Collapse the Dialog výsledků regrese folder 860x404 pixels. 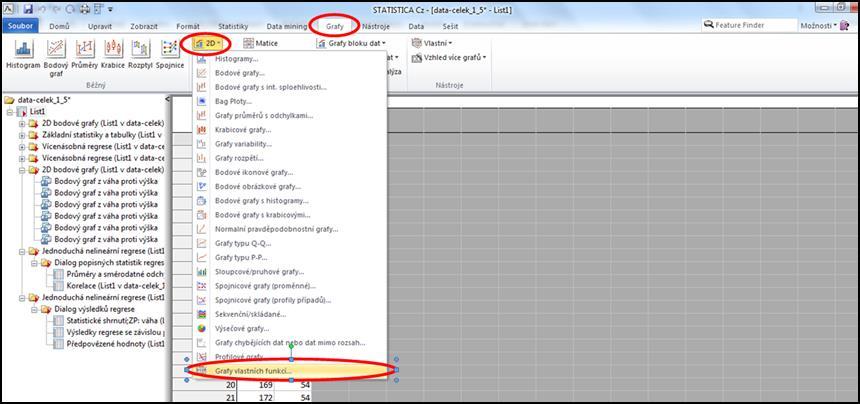(x=34, y=310)
